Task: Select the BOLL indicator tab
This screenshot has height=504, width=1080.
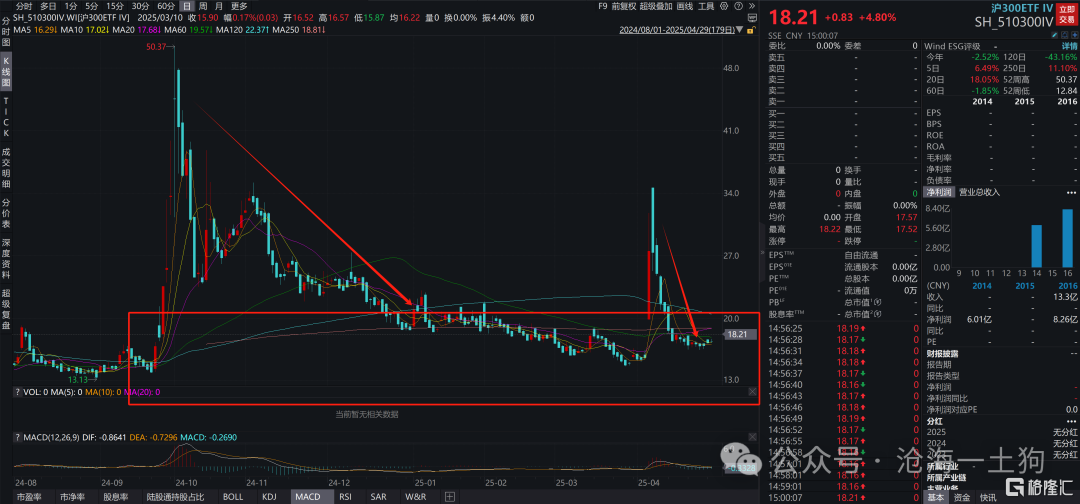Action: (x=233, y=496)
